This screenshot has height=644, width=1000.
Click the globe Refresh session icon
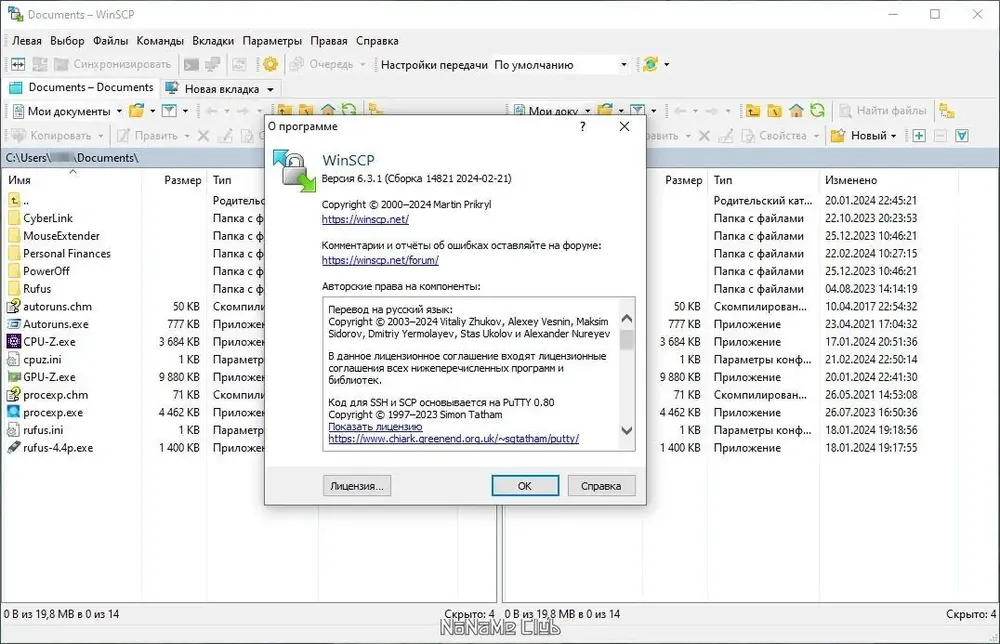tap(651, 64)
